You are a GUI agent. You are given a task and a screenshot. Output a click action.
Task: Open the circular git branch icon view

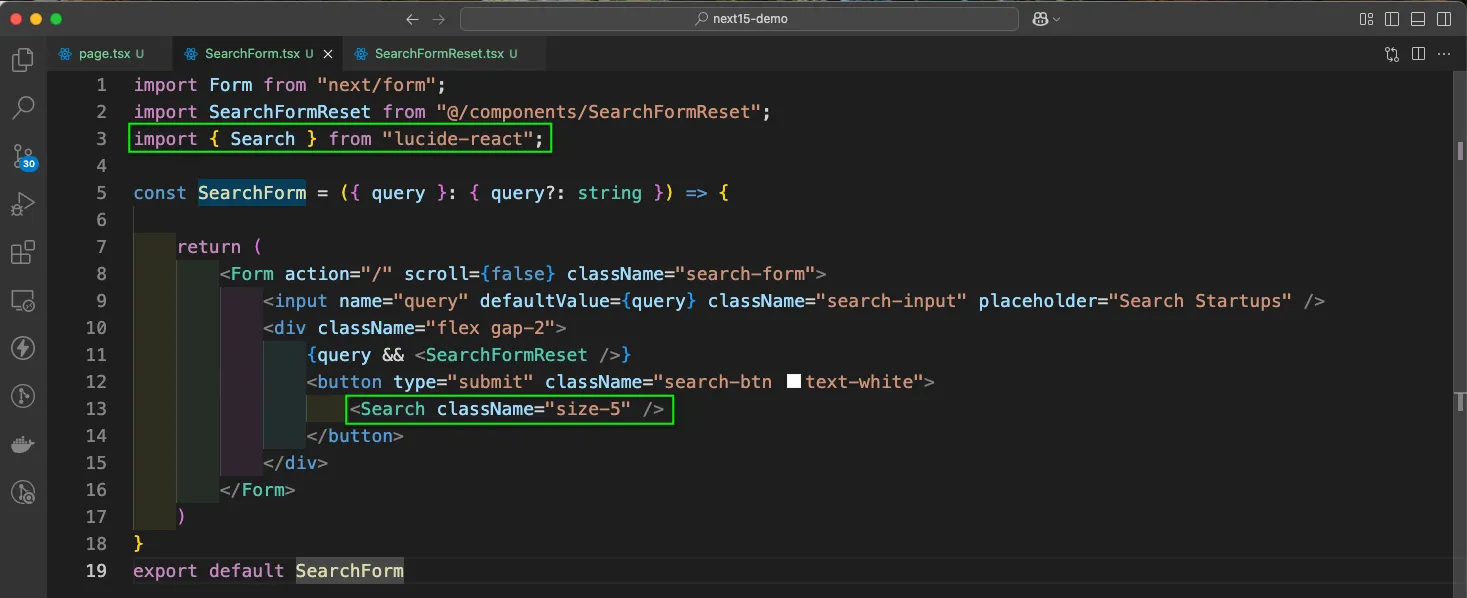pos(22,396)
